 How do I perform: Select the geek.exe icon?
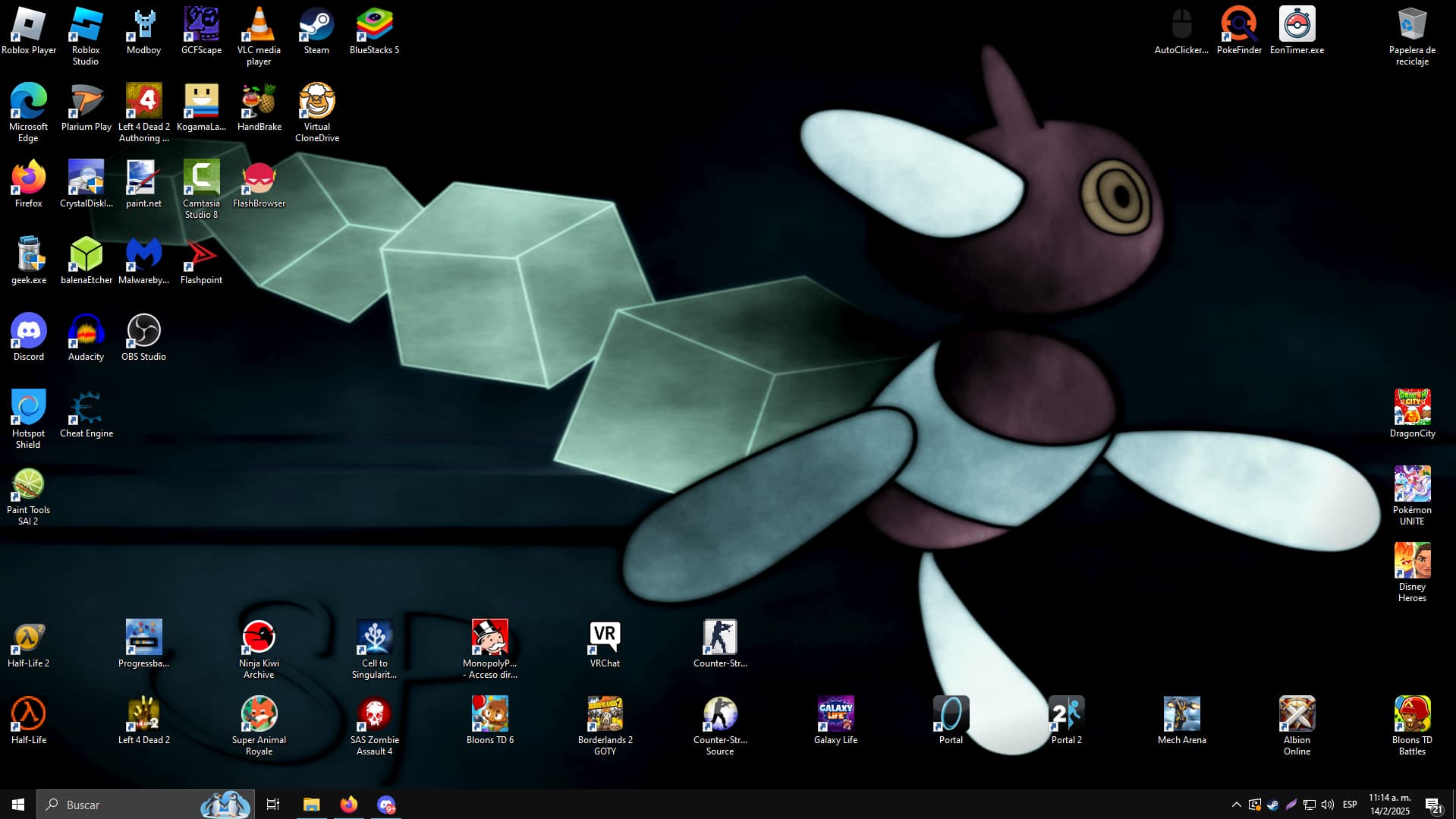(x=28, y=260)
